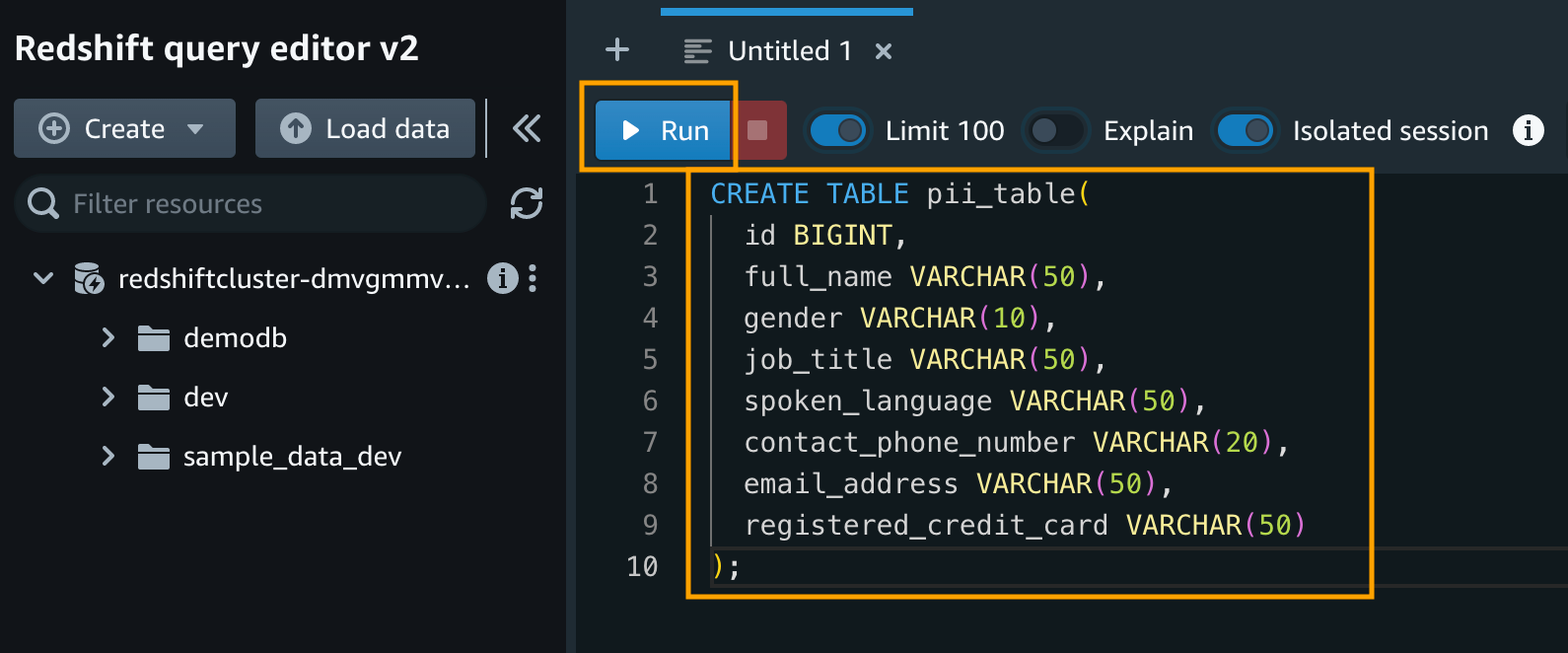Click the spoken_language VARCHAR(50) line
This screenshot has width=1568, height=653.
pos(975,400)
